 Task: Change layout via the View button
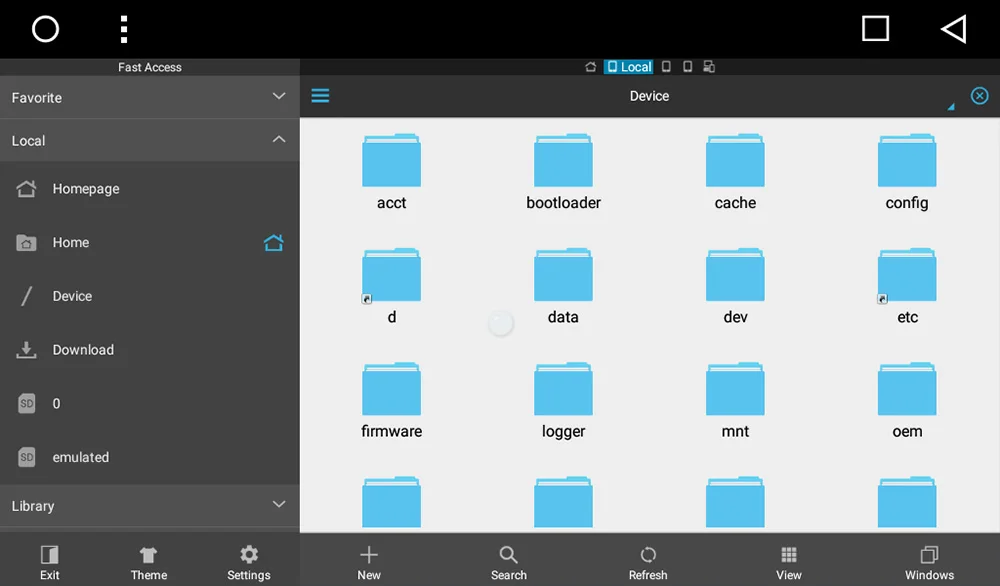click(x=789, y=562)
